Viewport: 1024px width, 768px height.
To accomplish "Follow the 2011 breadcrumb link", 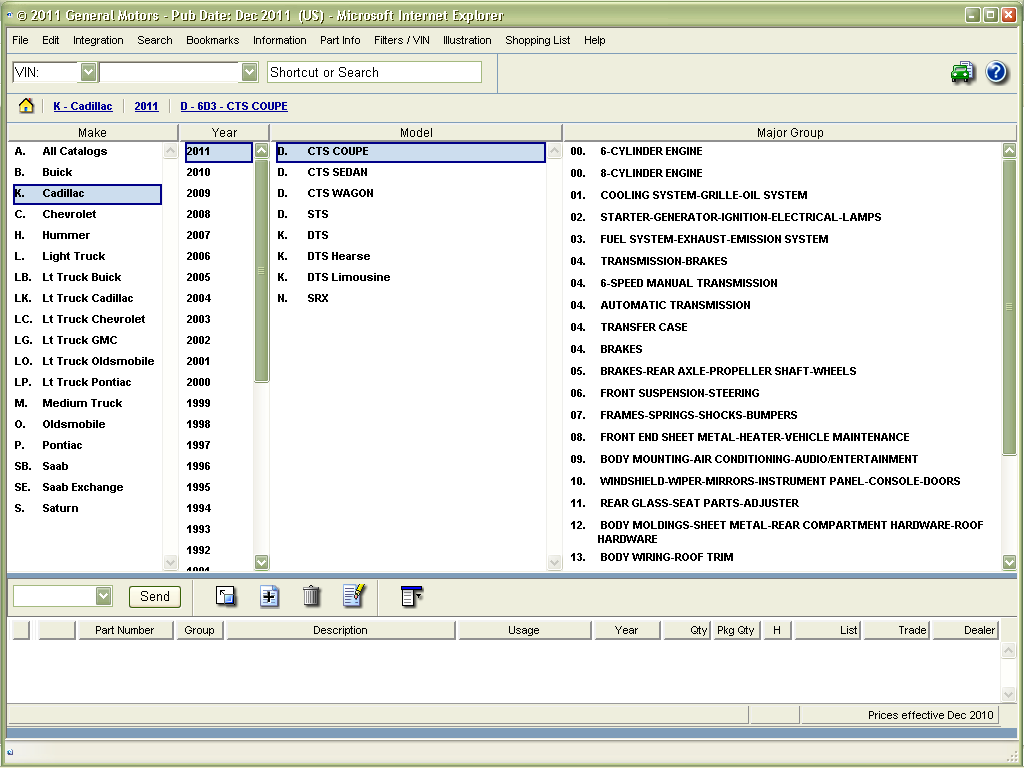I will 146,106.
